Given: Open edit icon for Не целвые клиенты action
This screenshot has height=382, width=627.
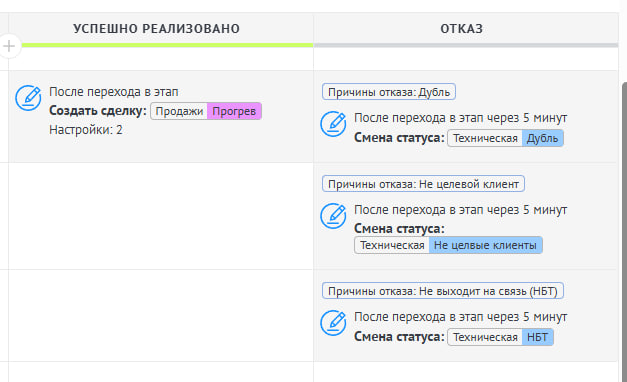Looking at the screenshot, I should pyautogui.click(x=333, y=216).
